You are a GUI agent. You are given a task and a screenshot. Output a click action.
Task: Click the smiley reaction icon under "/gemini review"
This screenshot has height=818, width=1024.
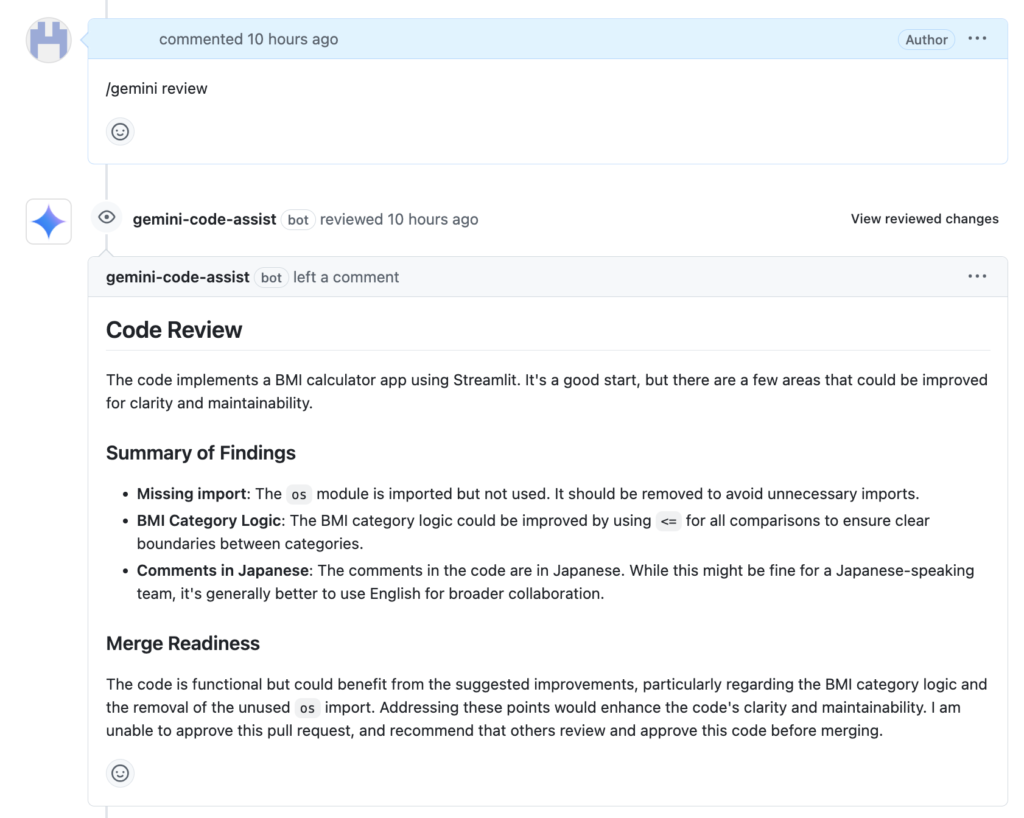tap(120, 131)
